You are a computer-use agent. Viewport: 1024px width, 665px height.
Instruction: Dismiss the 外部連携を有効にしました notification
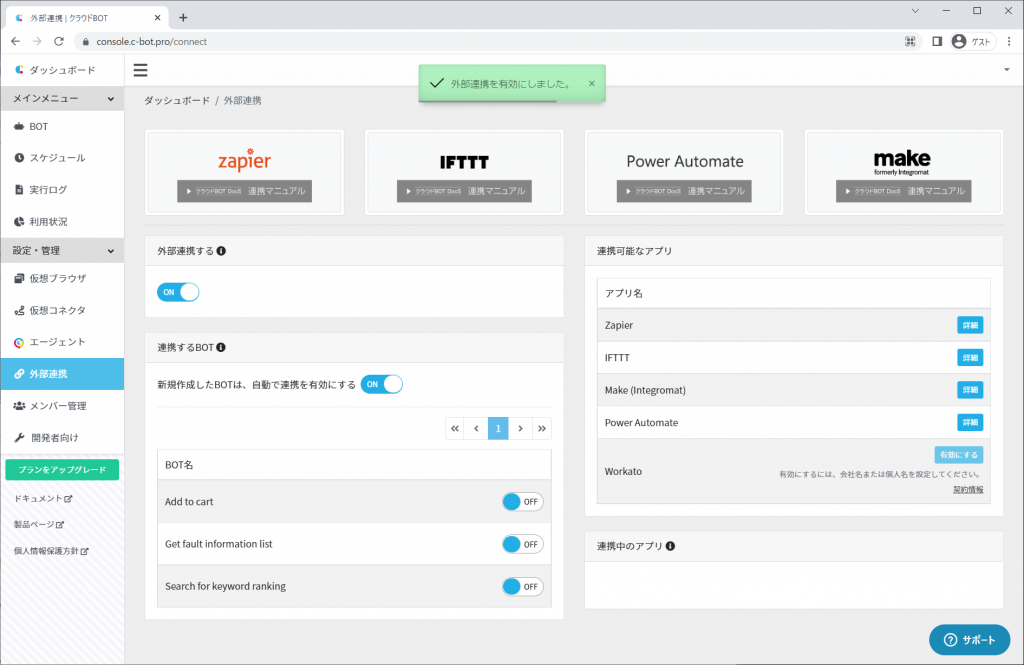pyautogui.click(x=592, y=84)
